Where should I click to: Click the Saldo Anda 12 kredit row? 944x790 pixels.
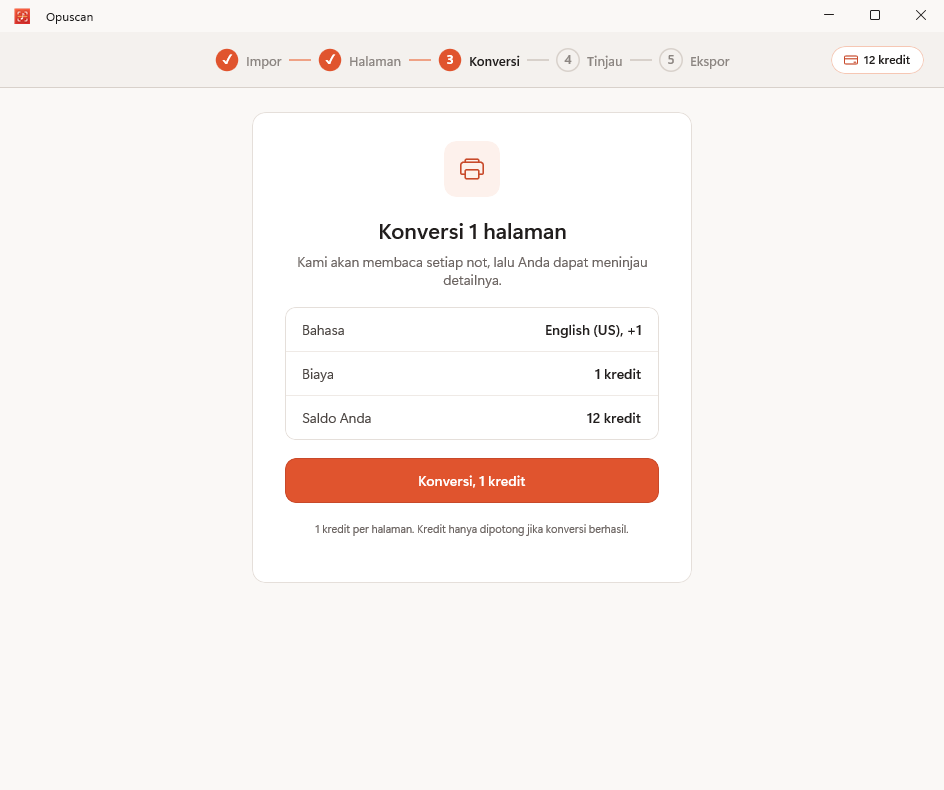coord(472,418)
